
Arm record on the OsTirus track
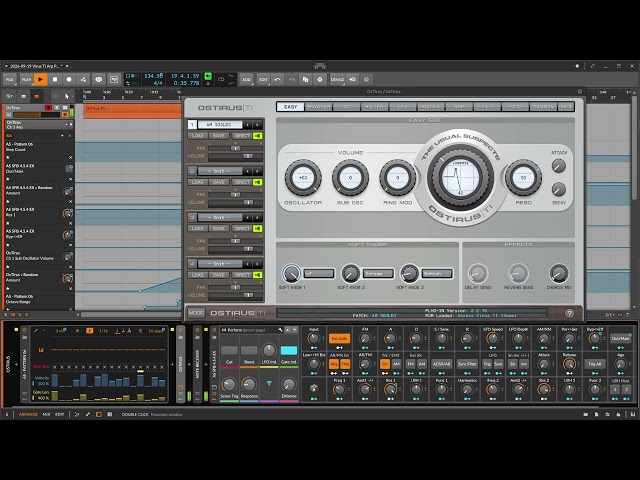pyautogui.click(x=49, y=108)
